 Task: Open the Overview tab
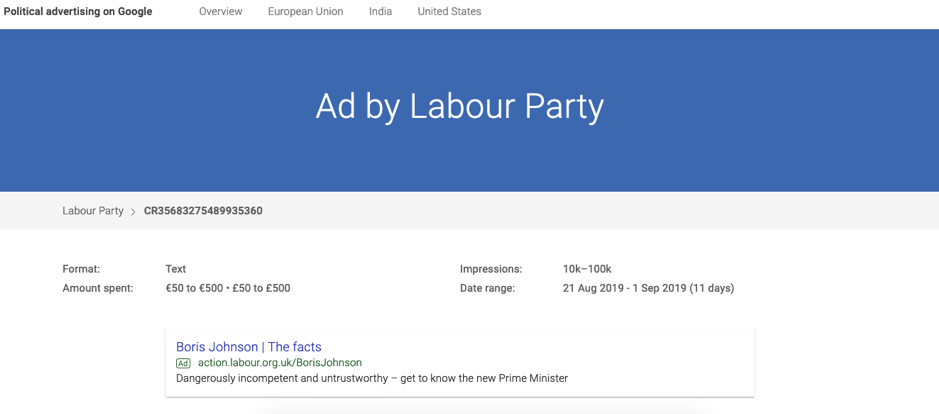[x=220, y=12]
